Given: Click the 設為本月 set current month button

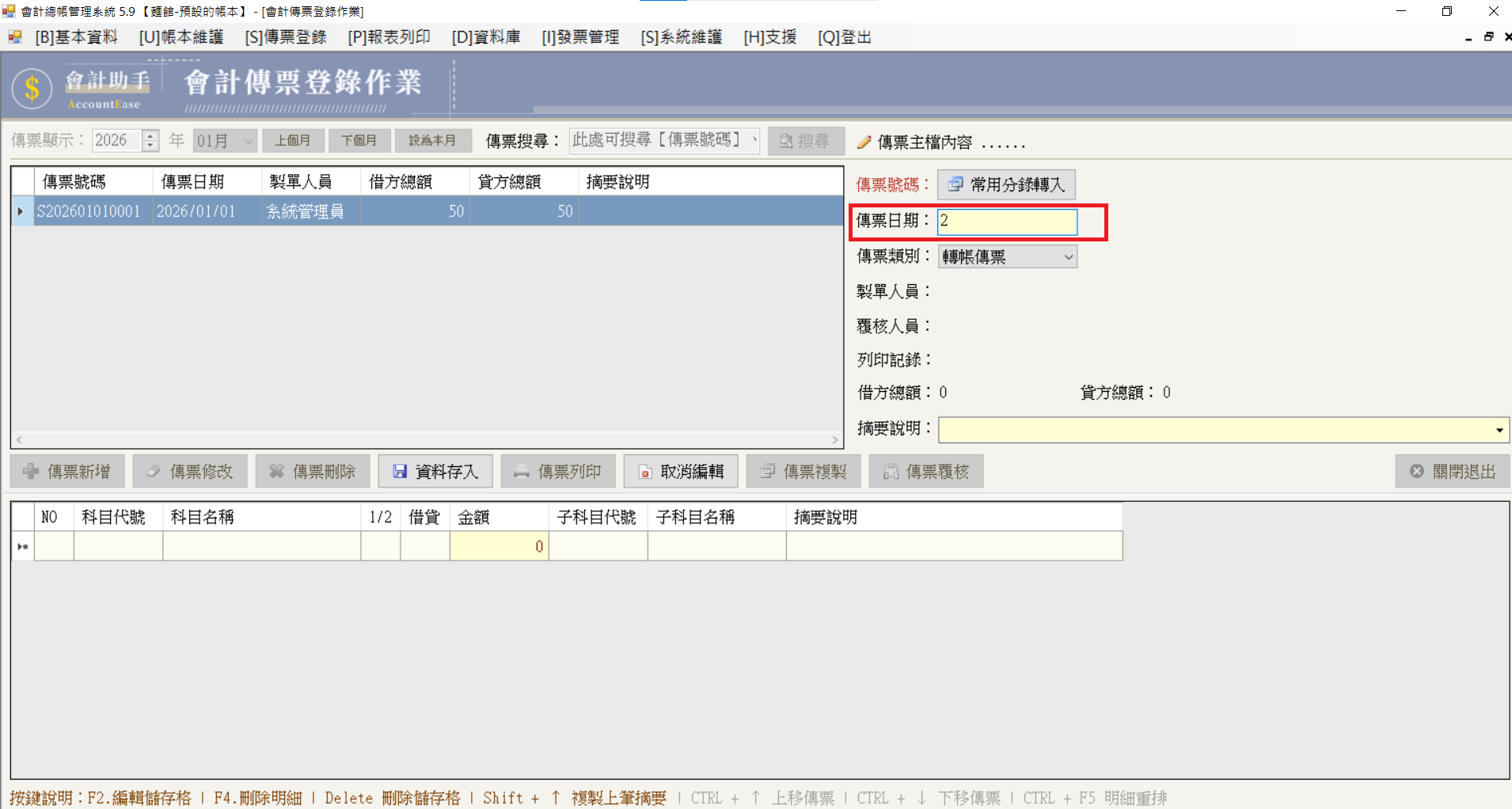Looking at the screenshot, I should (432, 140).
